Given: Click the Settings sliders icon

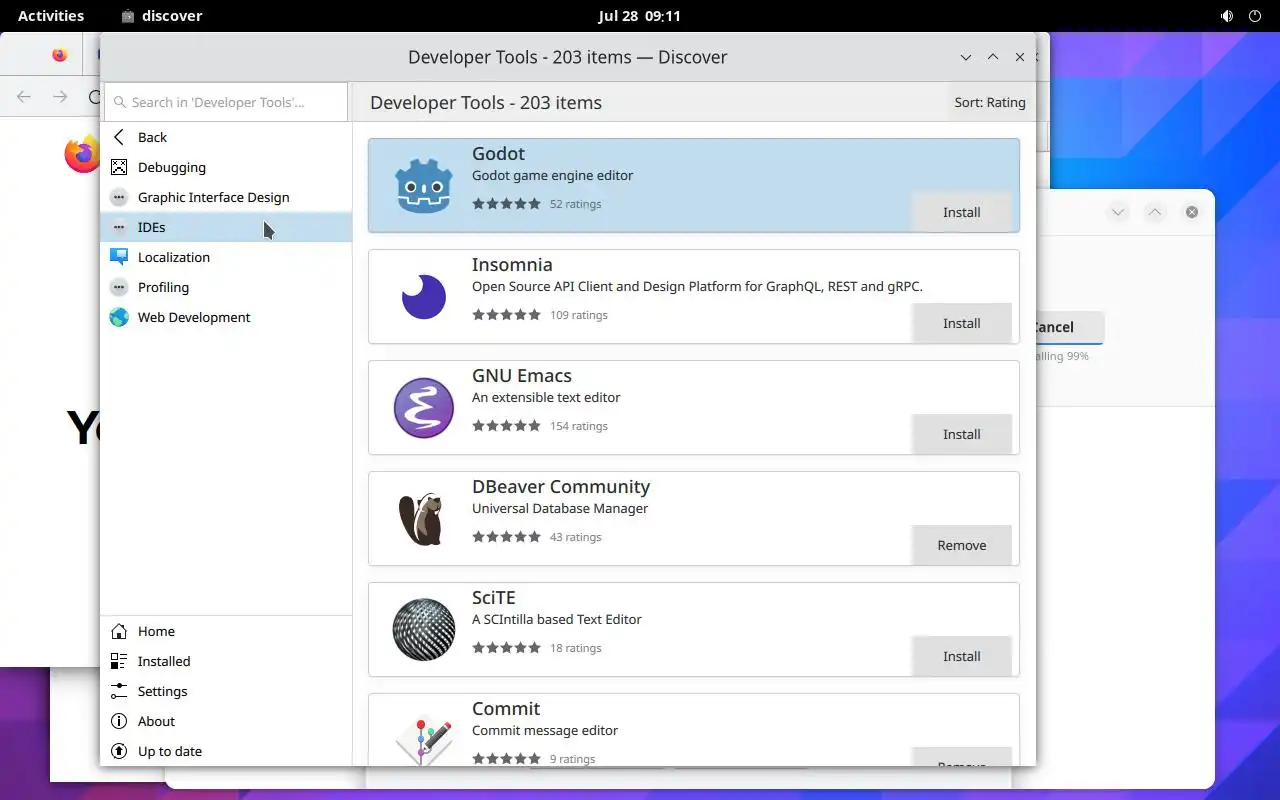Looking at the screenshot, I should click(x=119, y=691).
